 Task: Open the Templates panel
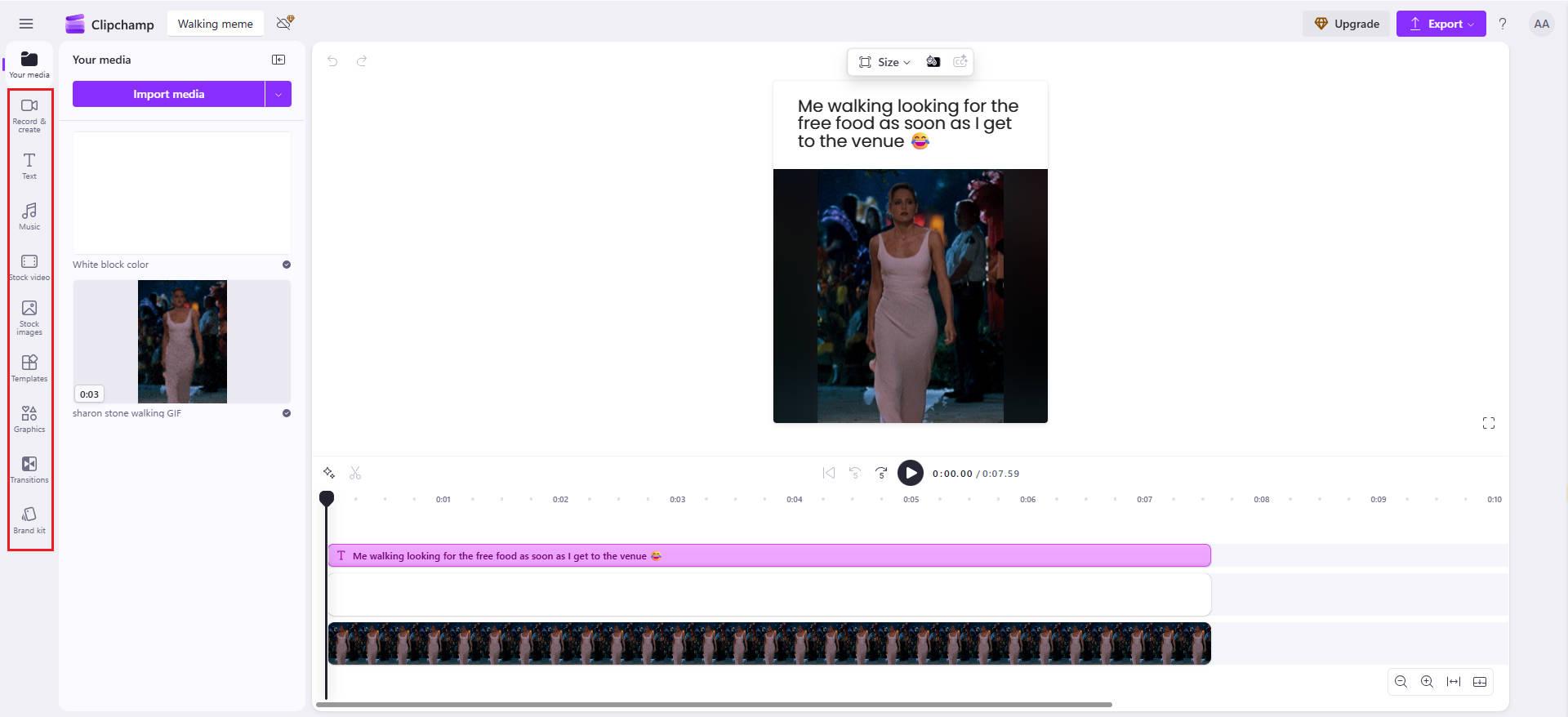(29, 368)
